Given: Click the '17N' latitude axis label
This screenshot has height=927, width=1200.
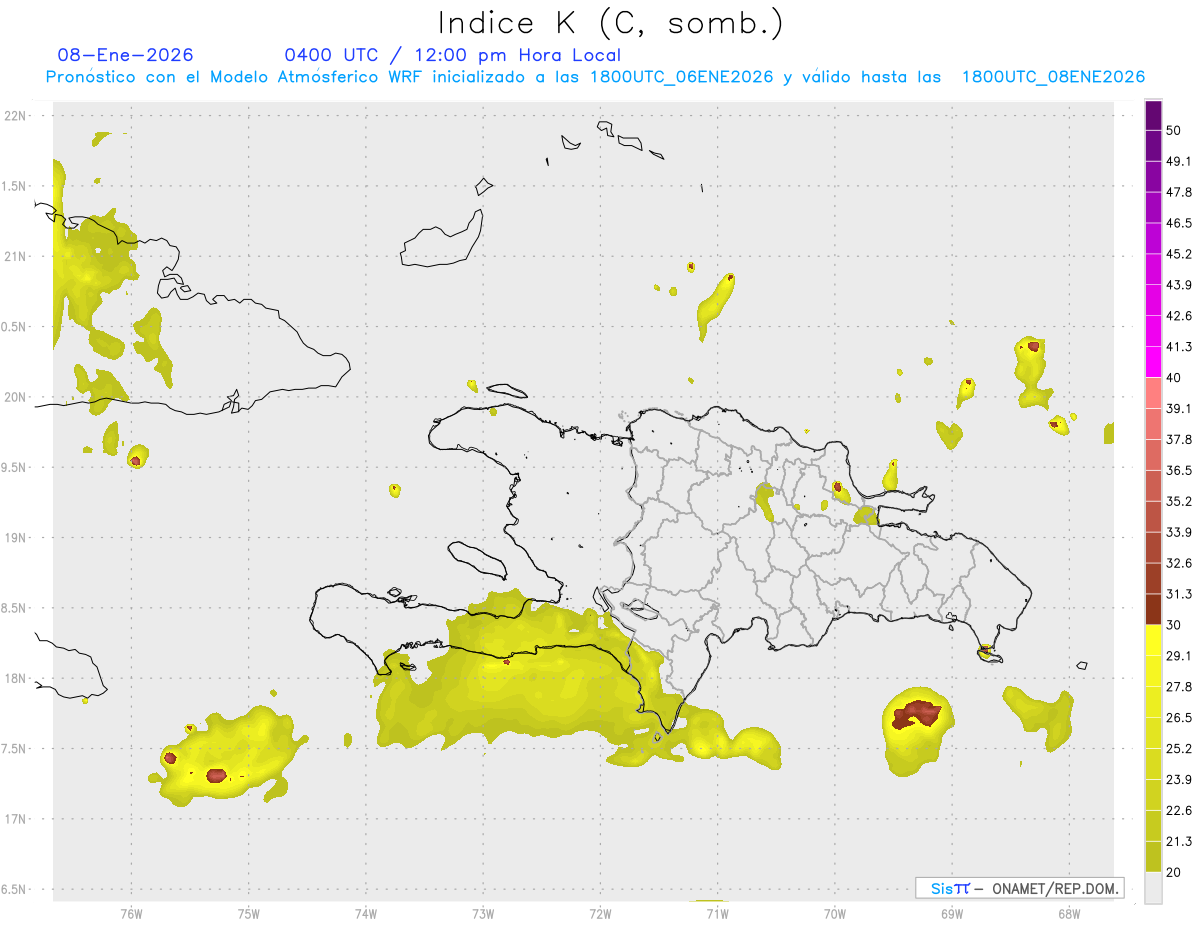Looking at the screenshot, I should [15, 819].
